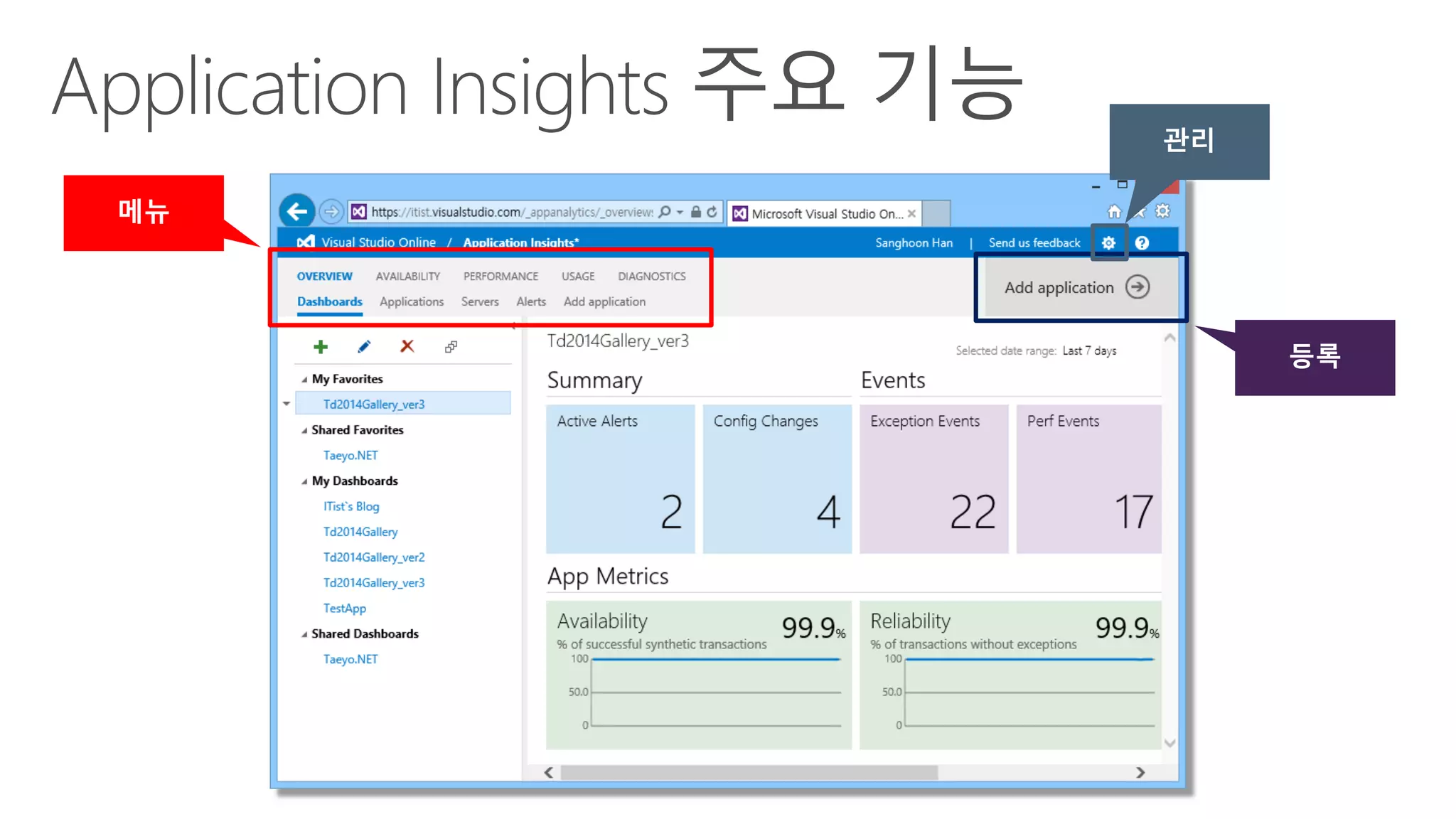Image resolution: width=1456 pixels, height=819 pixels.
Task: Click the green plus add dashboard icon
Action: 321,346
